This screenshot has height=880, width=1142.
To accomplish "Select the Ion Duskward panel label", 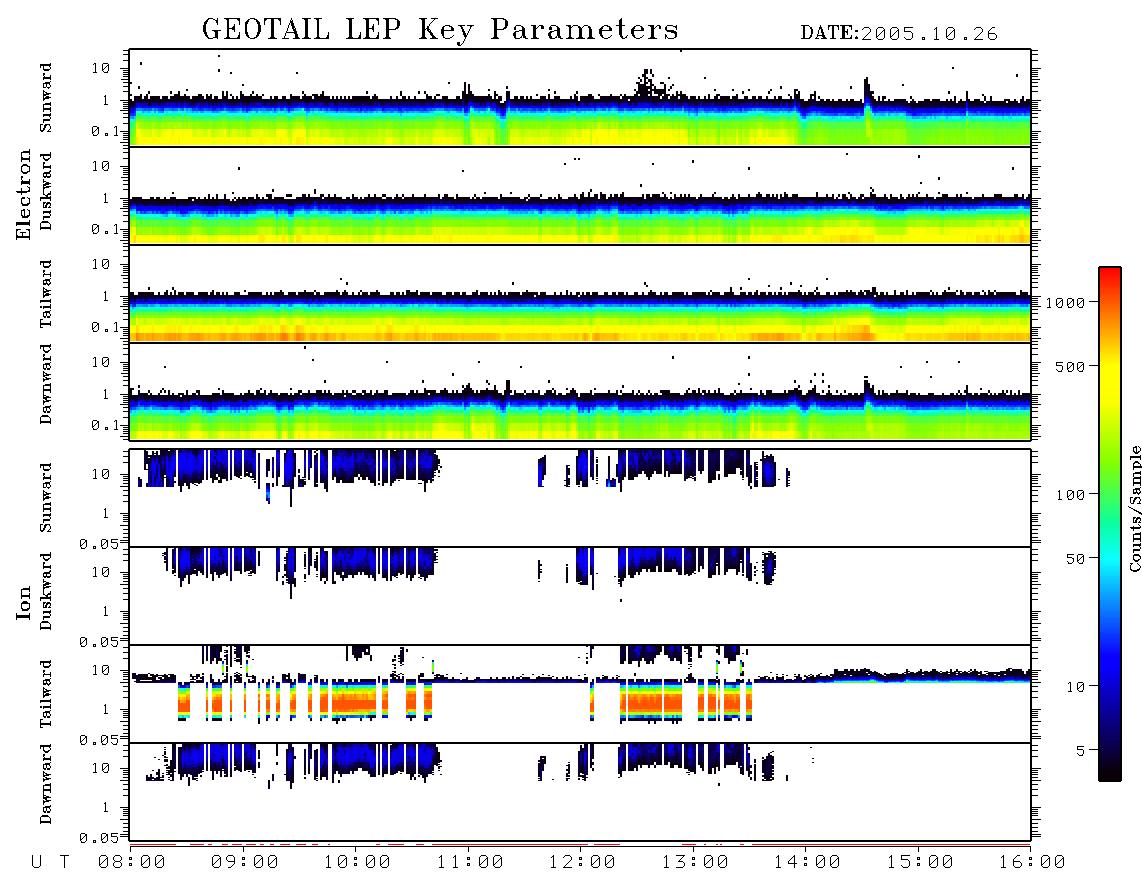I will click(x=46, y=591).
